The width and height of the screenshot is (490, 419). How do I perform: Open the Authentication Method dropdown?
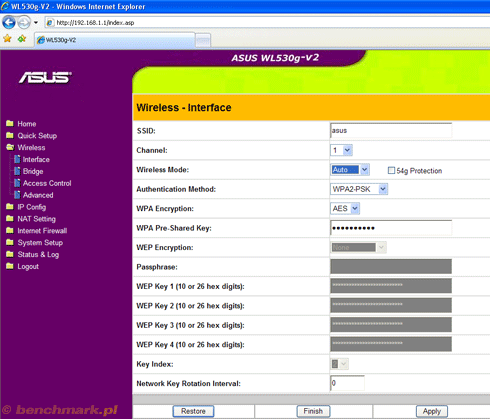pyautogui.click(x=359, y=189)
